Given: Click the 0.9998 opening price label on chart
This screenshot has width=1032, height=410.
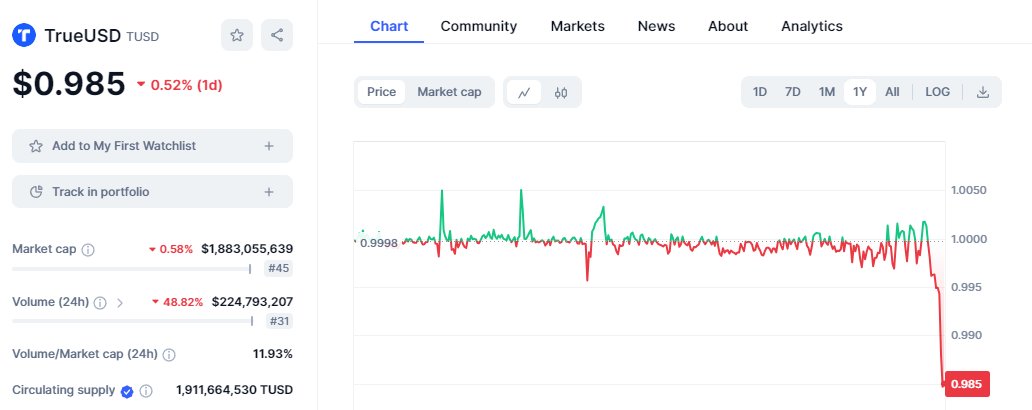Looking at the screenshot, I should point(380,243).
